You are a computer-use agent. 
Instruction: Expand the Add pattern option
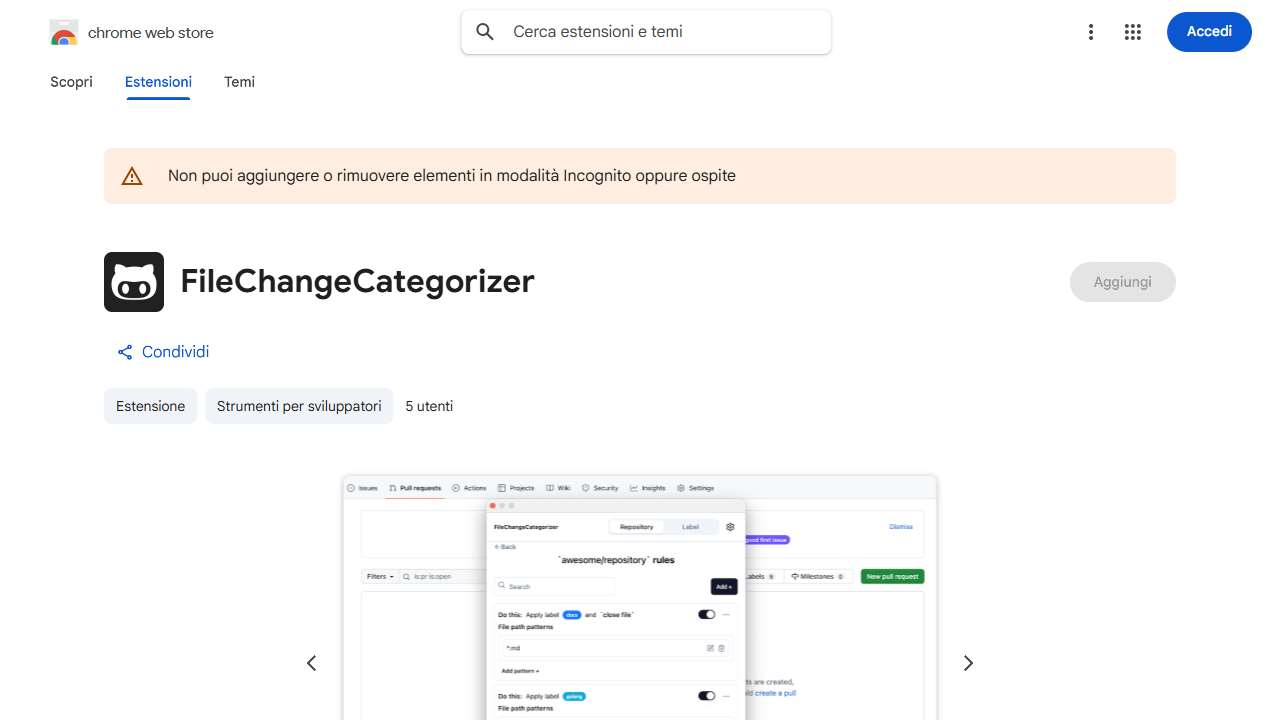pyautogui.click(x=519, y=670)
